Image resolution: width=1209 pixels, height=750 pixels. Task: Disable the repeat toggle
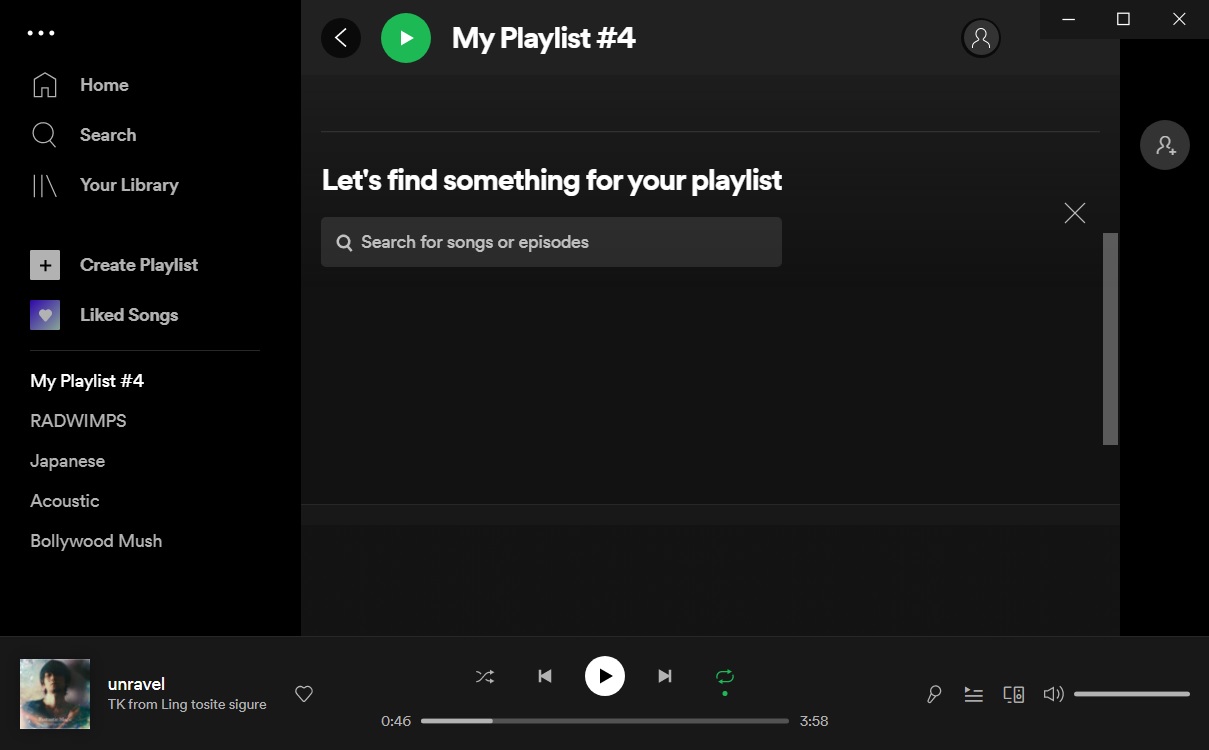725,676
